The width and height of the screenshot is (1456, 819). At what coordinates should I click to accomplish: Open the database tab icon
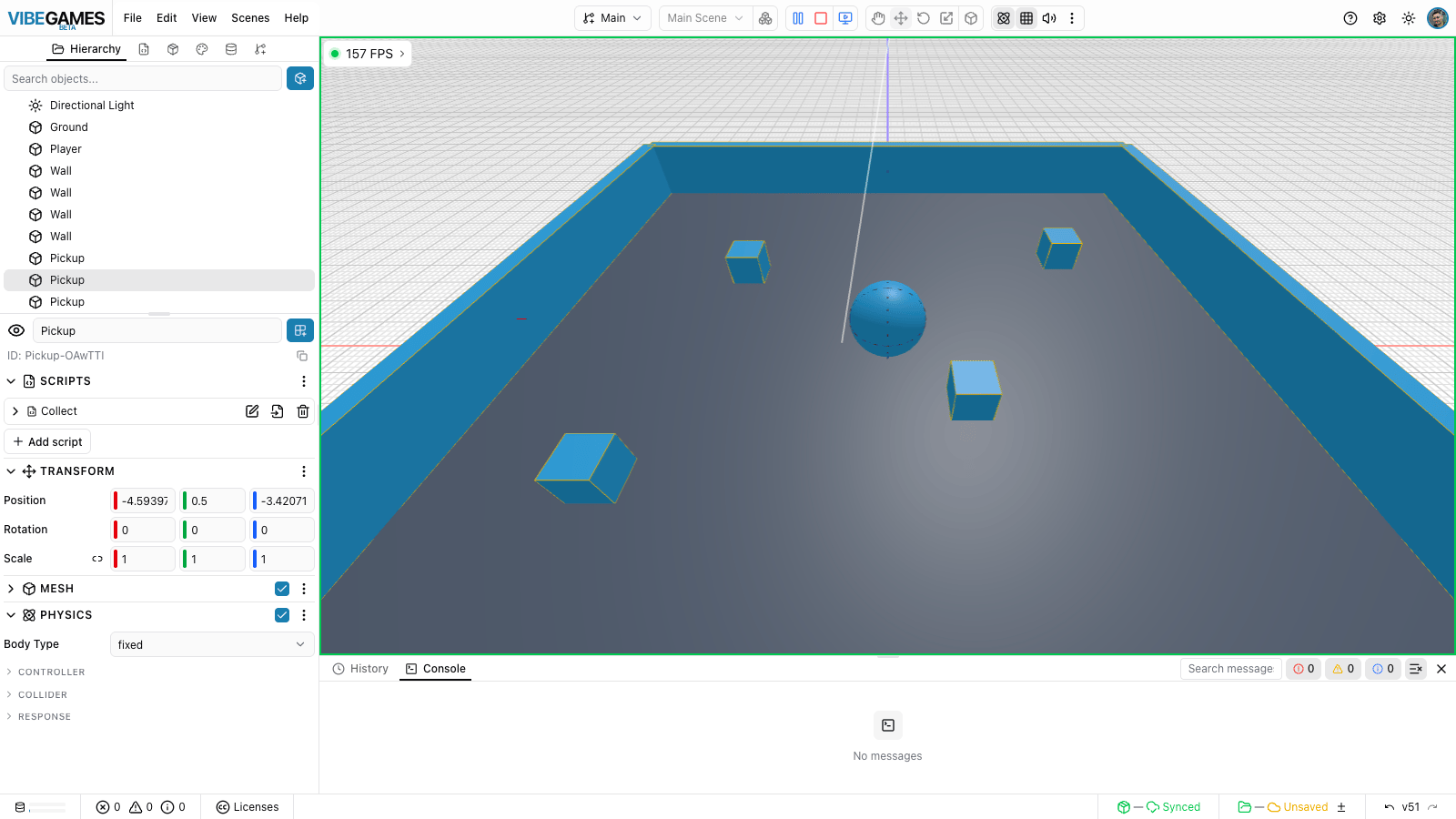[231, 49]
